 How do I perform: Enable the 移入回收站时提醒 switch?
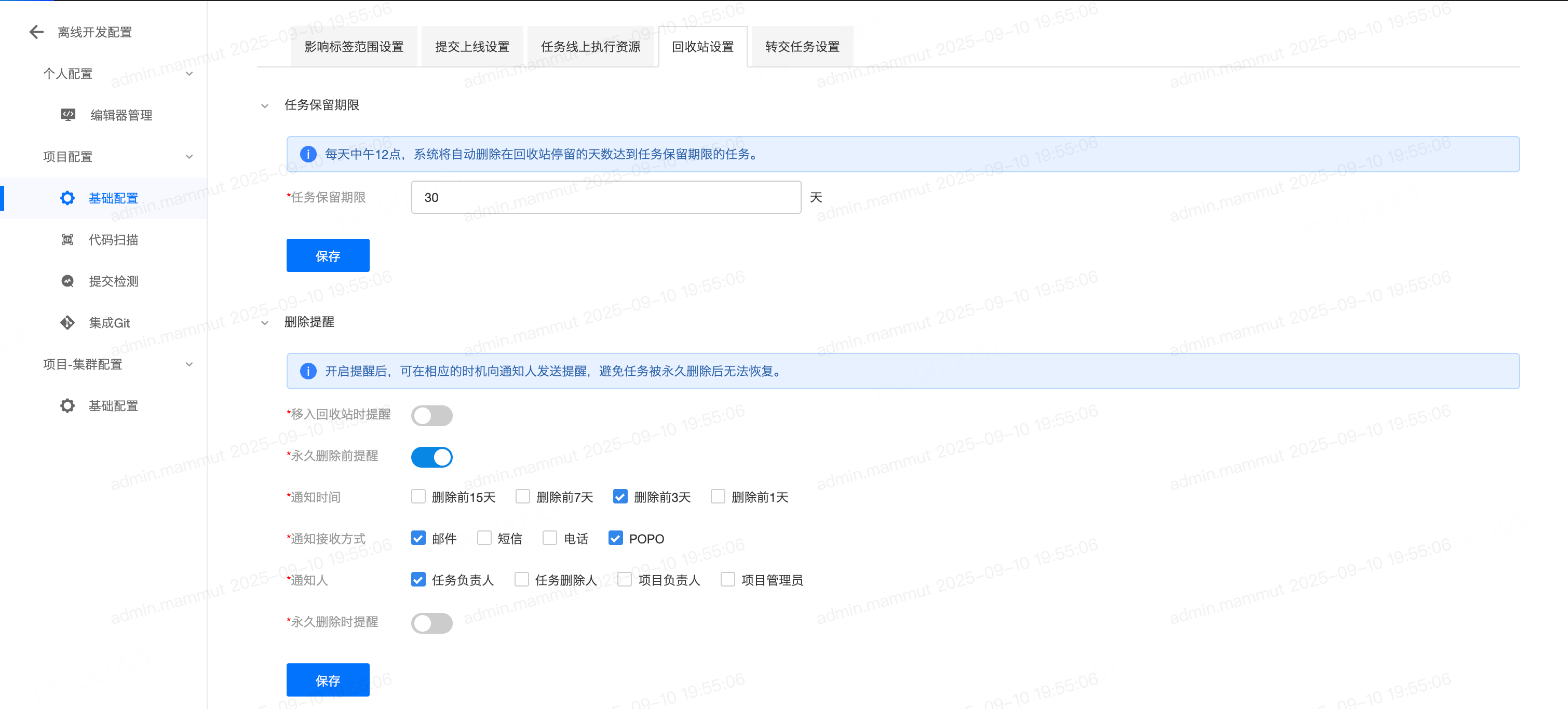pyautogui.click(x=431, y=415)
